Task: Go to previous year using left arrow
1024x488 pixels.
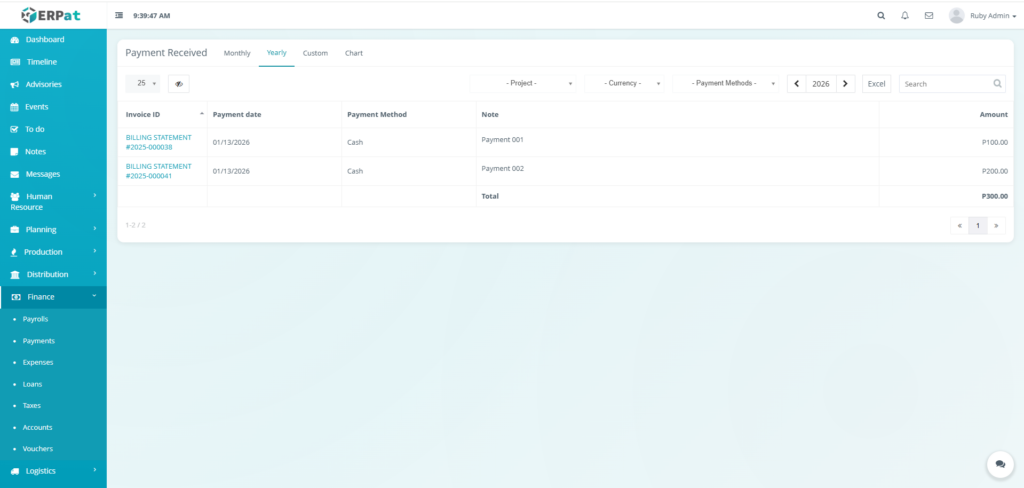Action: pos(797,84)
